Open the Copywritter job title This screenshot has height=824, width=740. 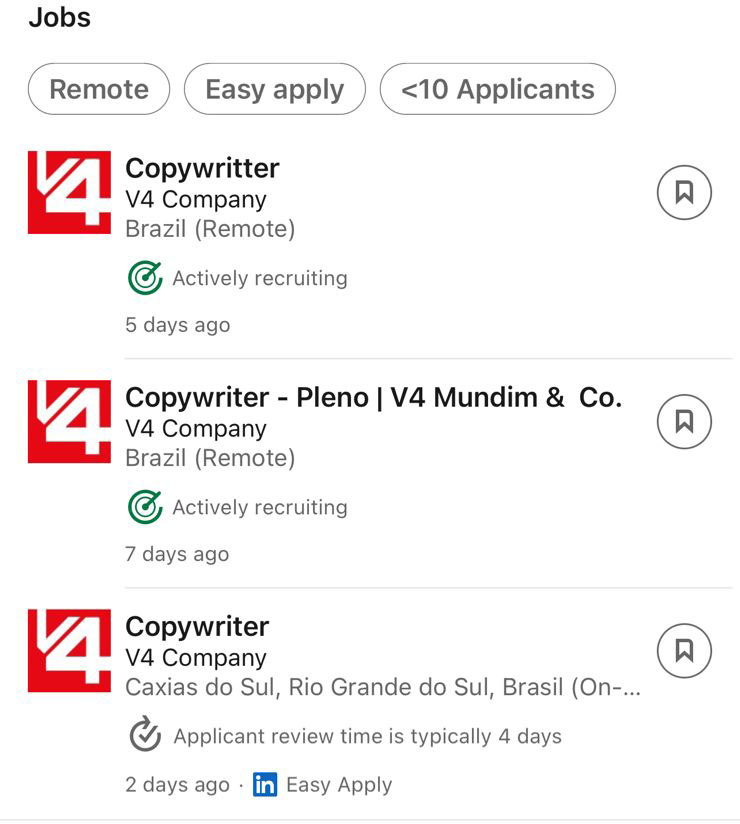click(202, 169)
